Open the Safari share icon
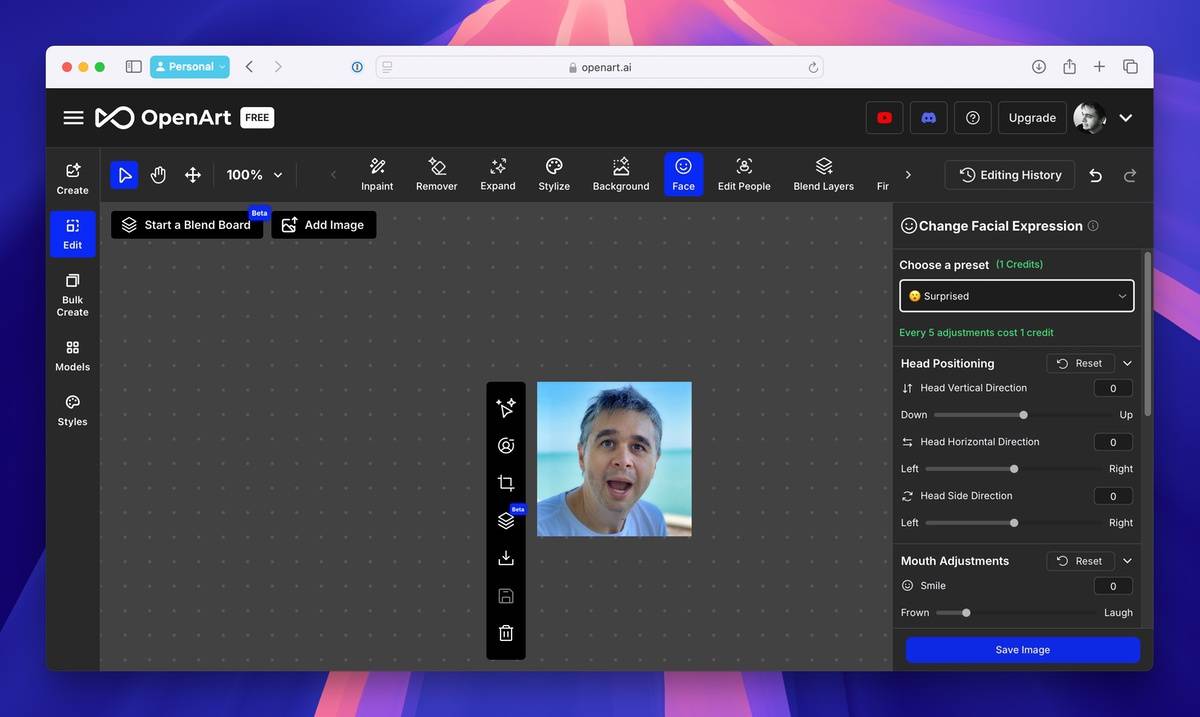 pos(1069,67)
